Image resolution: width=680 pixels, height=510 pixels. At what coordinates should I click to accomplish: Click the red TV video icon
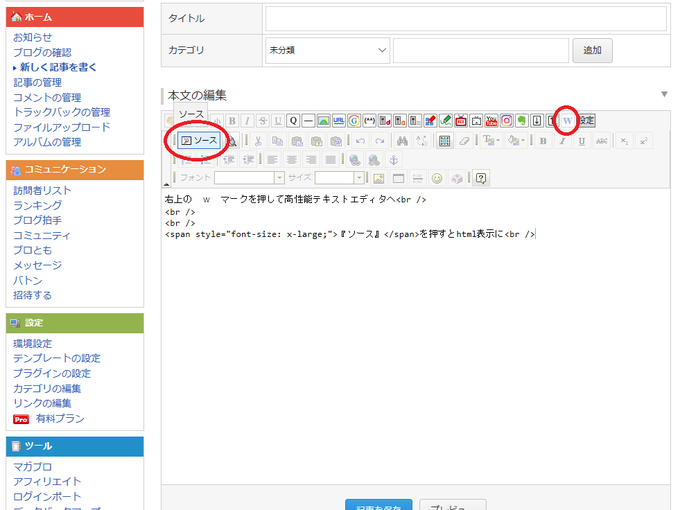point(461,121)
